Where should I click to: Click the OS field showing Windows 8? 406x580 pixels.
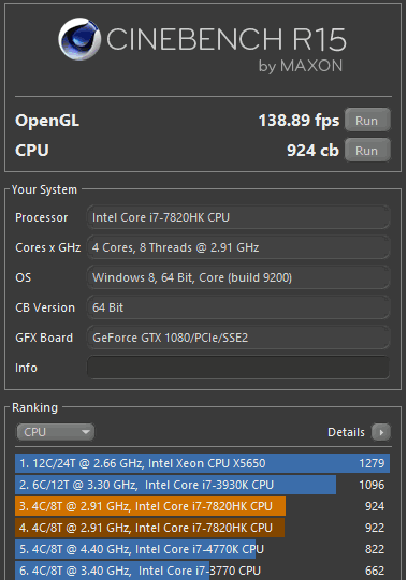[238, 277]
